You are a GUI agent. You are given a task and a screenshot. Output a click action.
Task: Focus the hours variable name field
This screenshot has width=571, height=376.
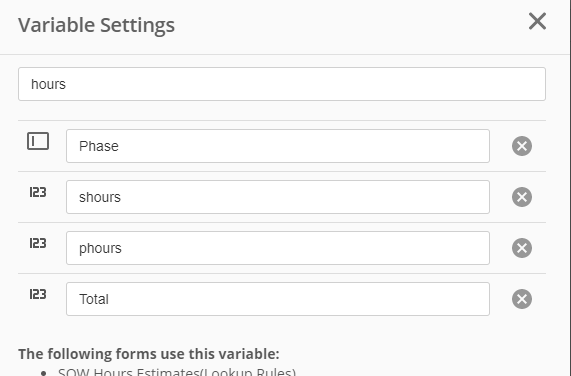click(282, 84)
